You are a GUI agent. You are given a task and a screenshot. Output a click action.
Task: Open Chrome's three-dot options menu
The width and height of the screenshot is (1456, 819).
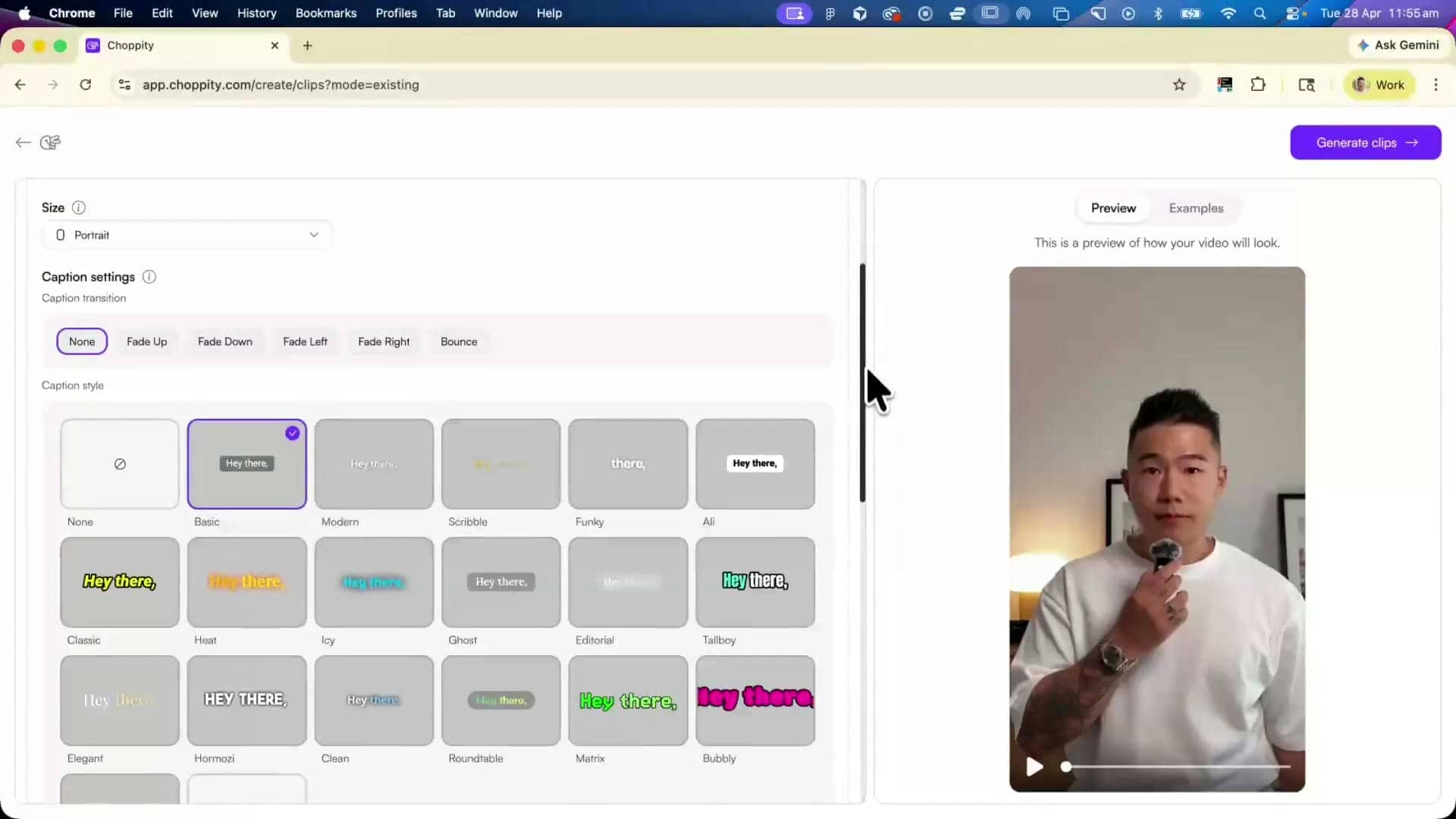(1436, 85)
